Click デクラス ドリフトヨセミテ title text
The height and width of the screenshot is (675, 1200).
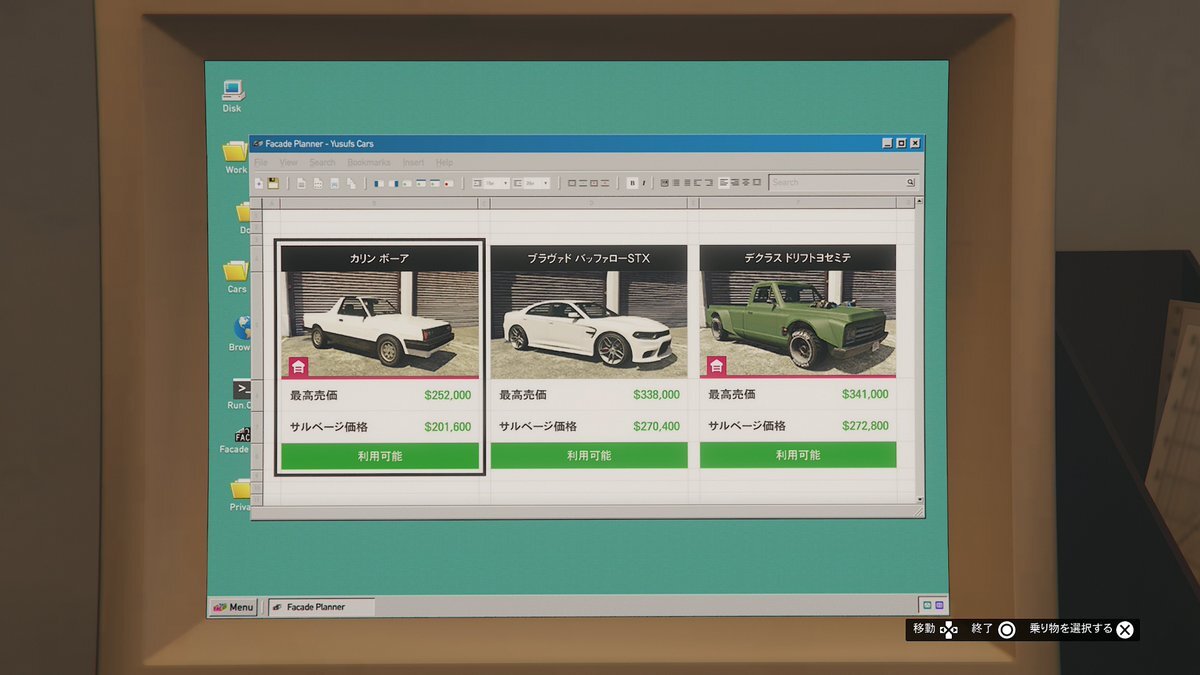click(798, 258)
